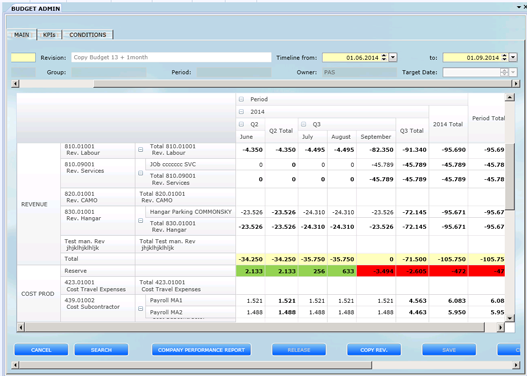Viewport: 527px width, 376px height.
Task: Select the Payroll MA2 row
Action: click(190, 312)
